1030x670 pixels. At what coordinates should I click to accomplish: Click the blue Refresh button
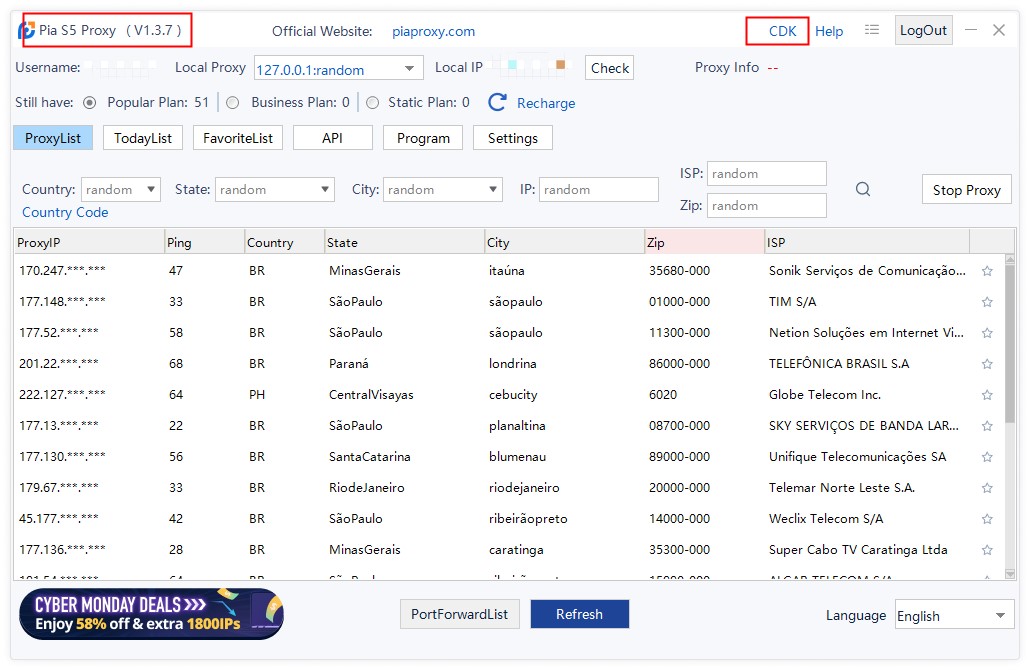click(x=579, y=614)
